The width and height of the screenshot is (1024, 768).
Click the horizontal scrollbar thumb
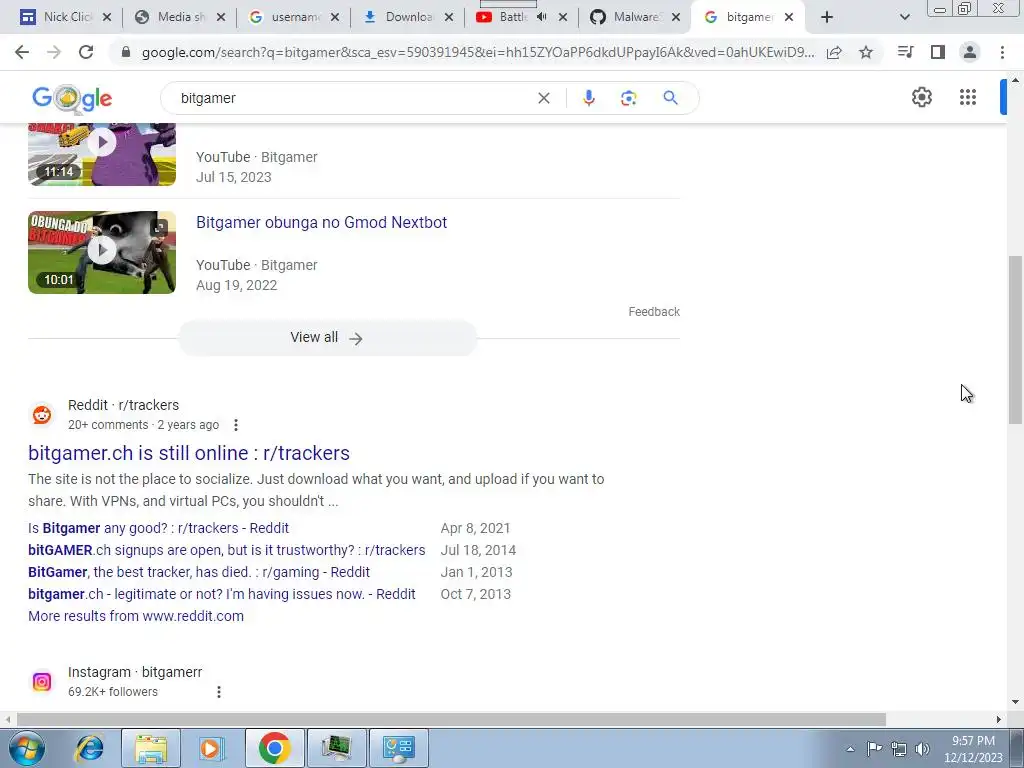[451, 719]
